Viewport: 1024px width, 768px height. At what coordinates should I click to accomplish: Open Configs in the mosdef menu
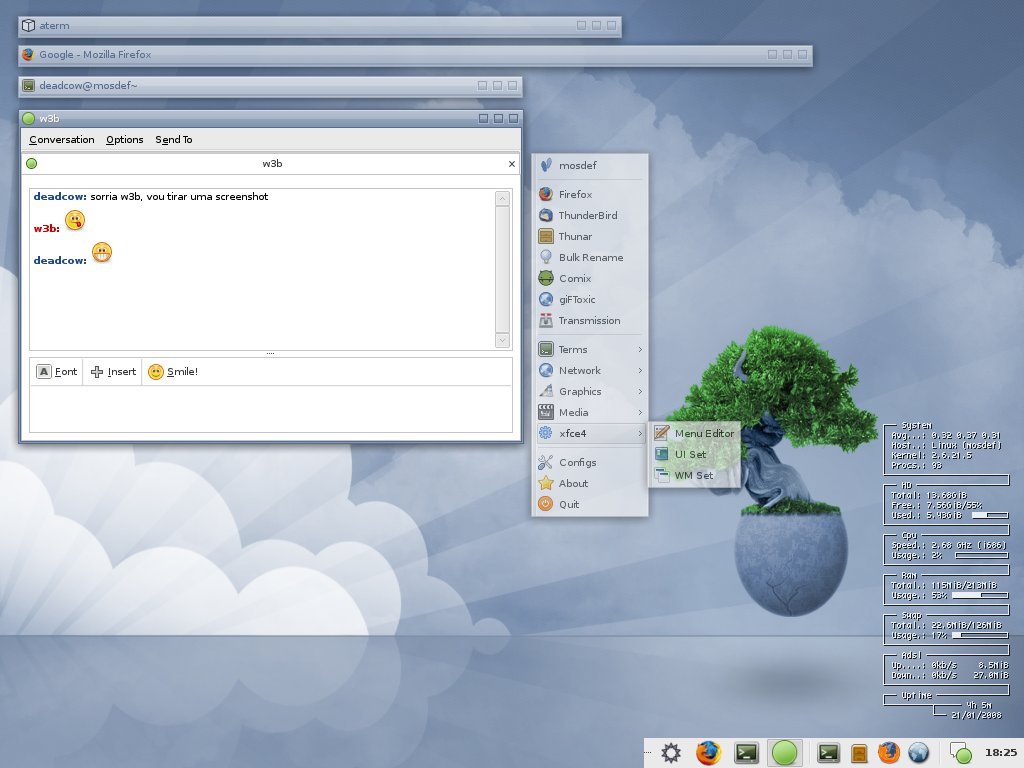tap(590, 462)
